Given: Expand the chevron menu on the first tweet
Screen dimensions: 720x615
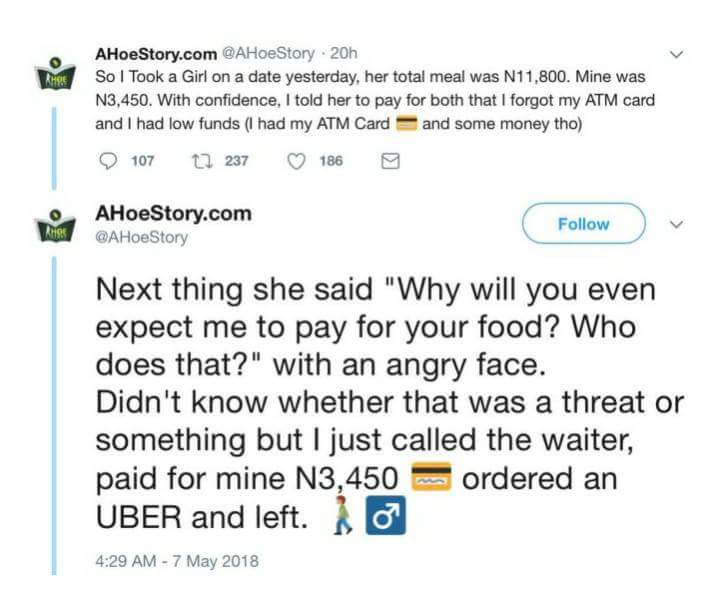Looking at the screenshot, I should [677, 52].
